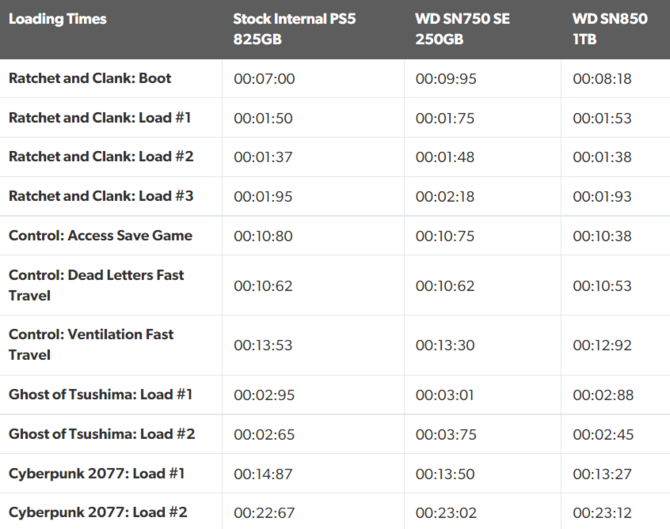Click the 00:07:00 boot time cell
The height and width of the screenshot is (529, 670).
(264, 79)
